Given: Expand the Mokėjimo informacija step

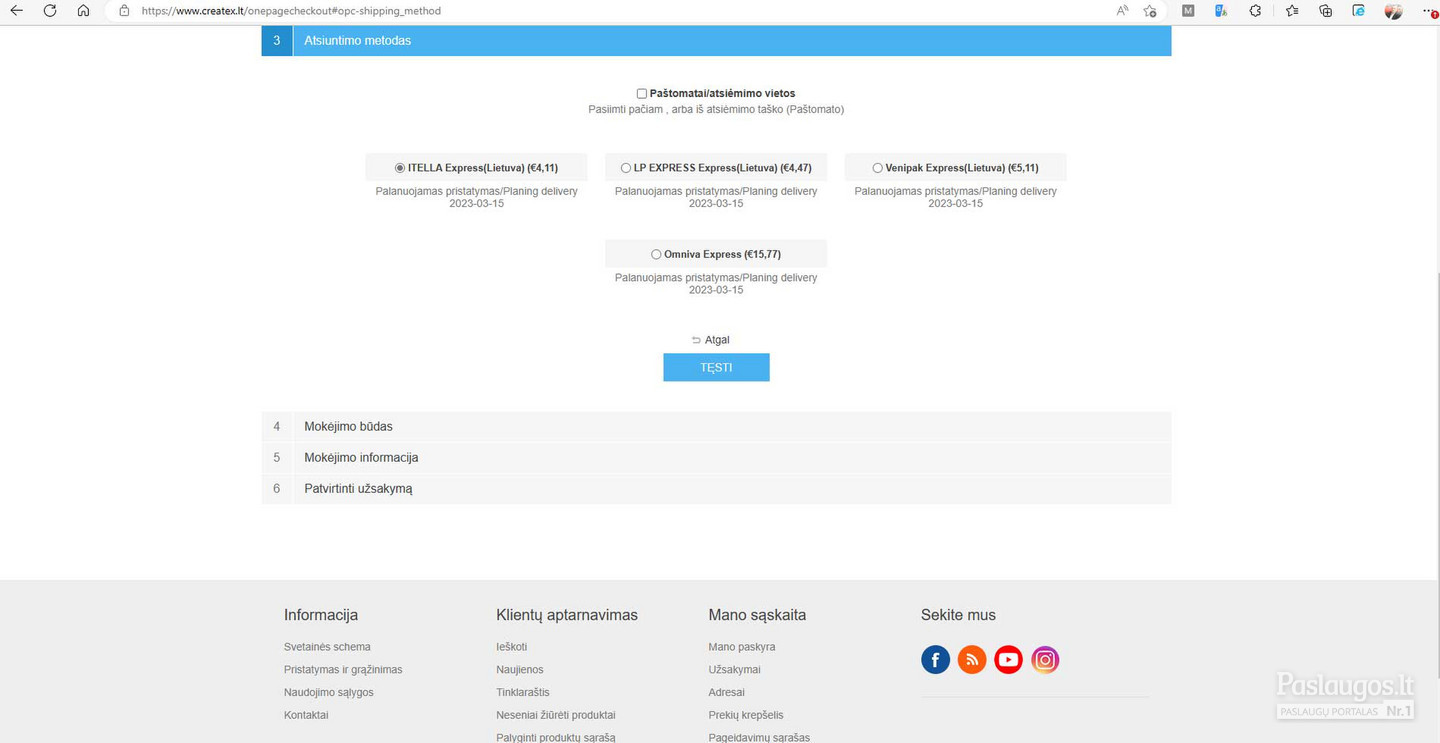Looking at the screenshot, I should [x=716, y=457].
